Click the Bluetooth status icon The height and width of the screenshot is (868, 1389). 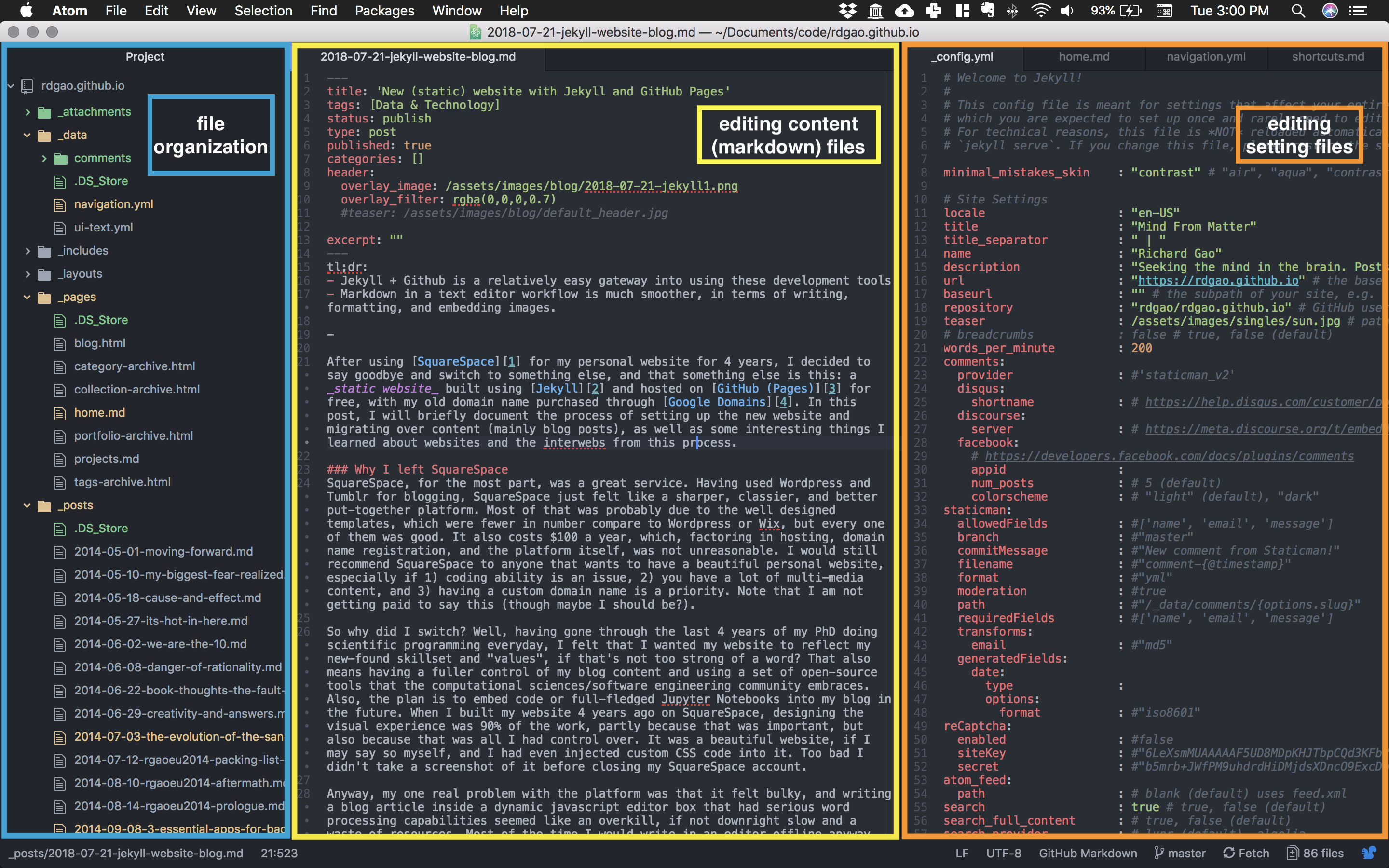pos(1012,10)
